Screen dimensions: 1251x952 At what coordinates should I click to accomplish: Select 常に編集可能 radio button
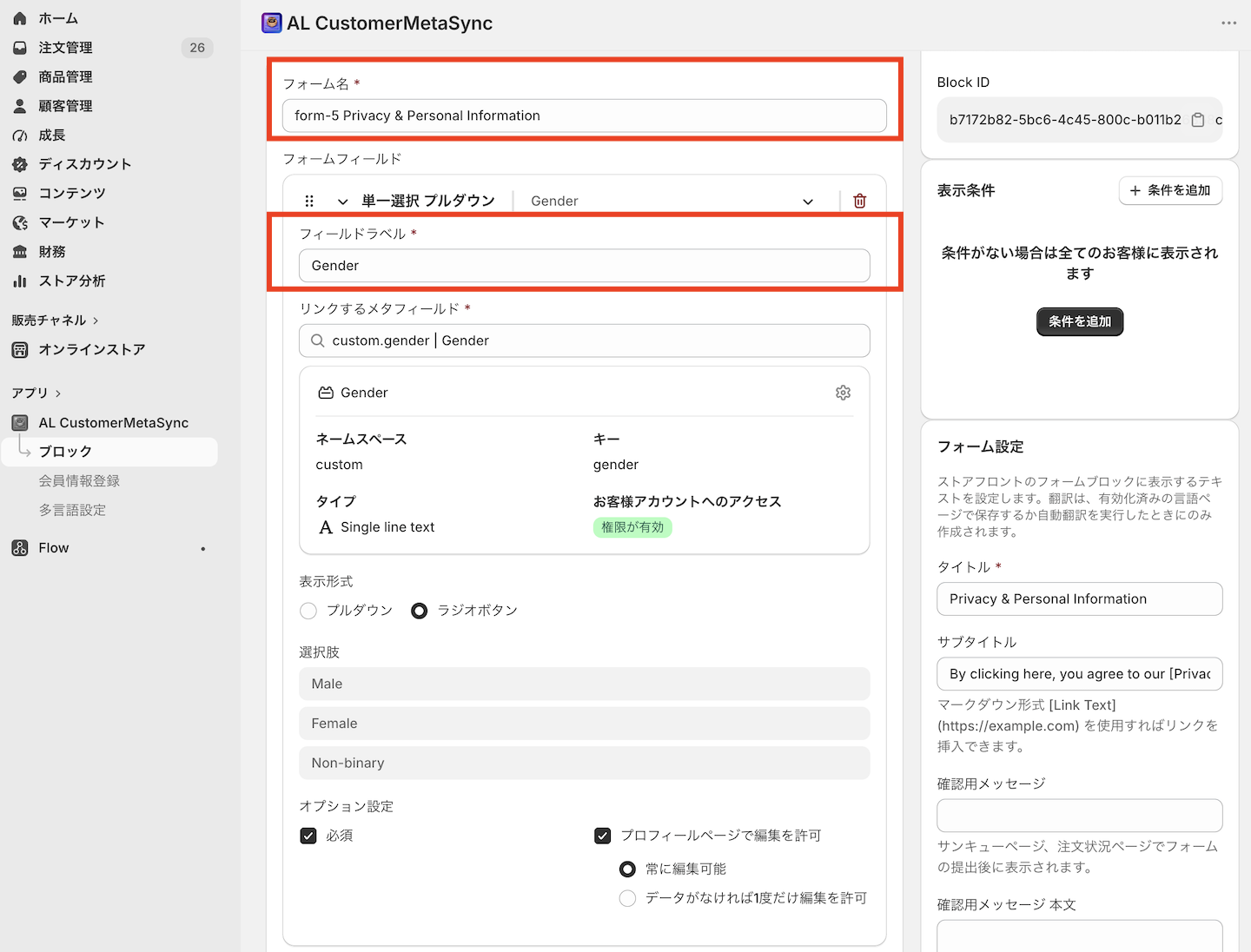coord(627,869)
